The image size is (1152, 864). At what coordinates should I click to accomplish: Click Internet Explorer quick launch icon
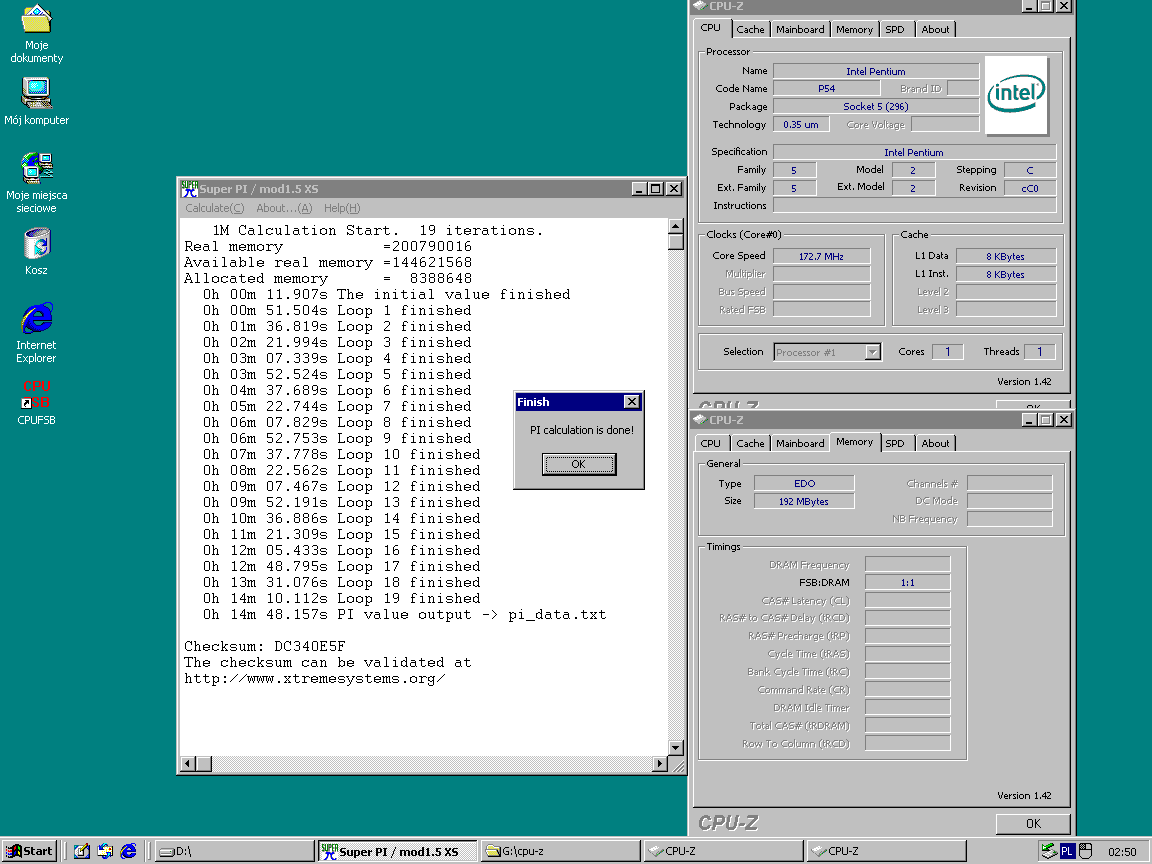[x=129, y=851]
